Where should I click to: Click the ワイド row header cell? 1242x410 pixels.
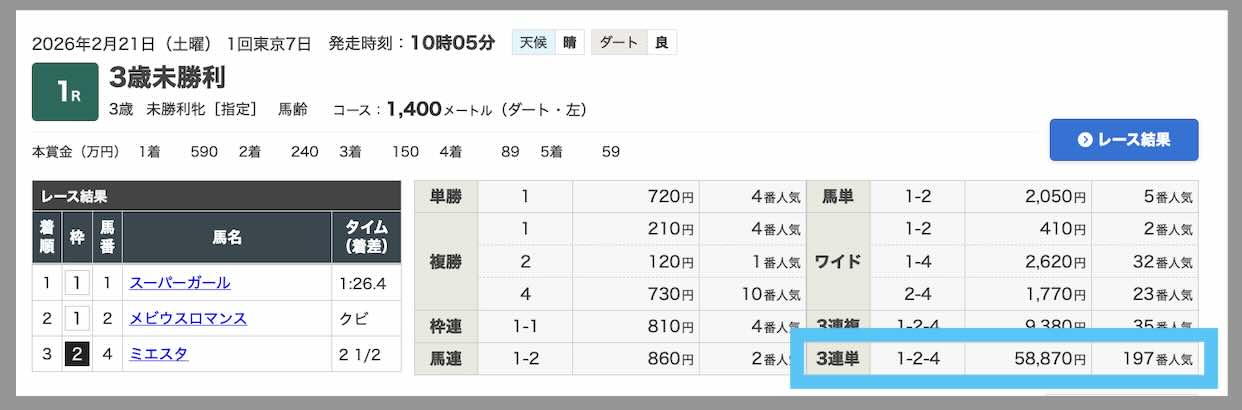tap(838, 262)
